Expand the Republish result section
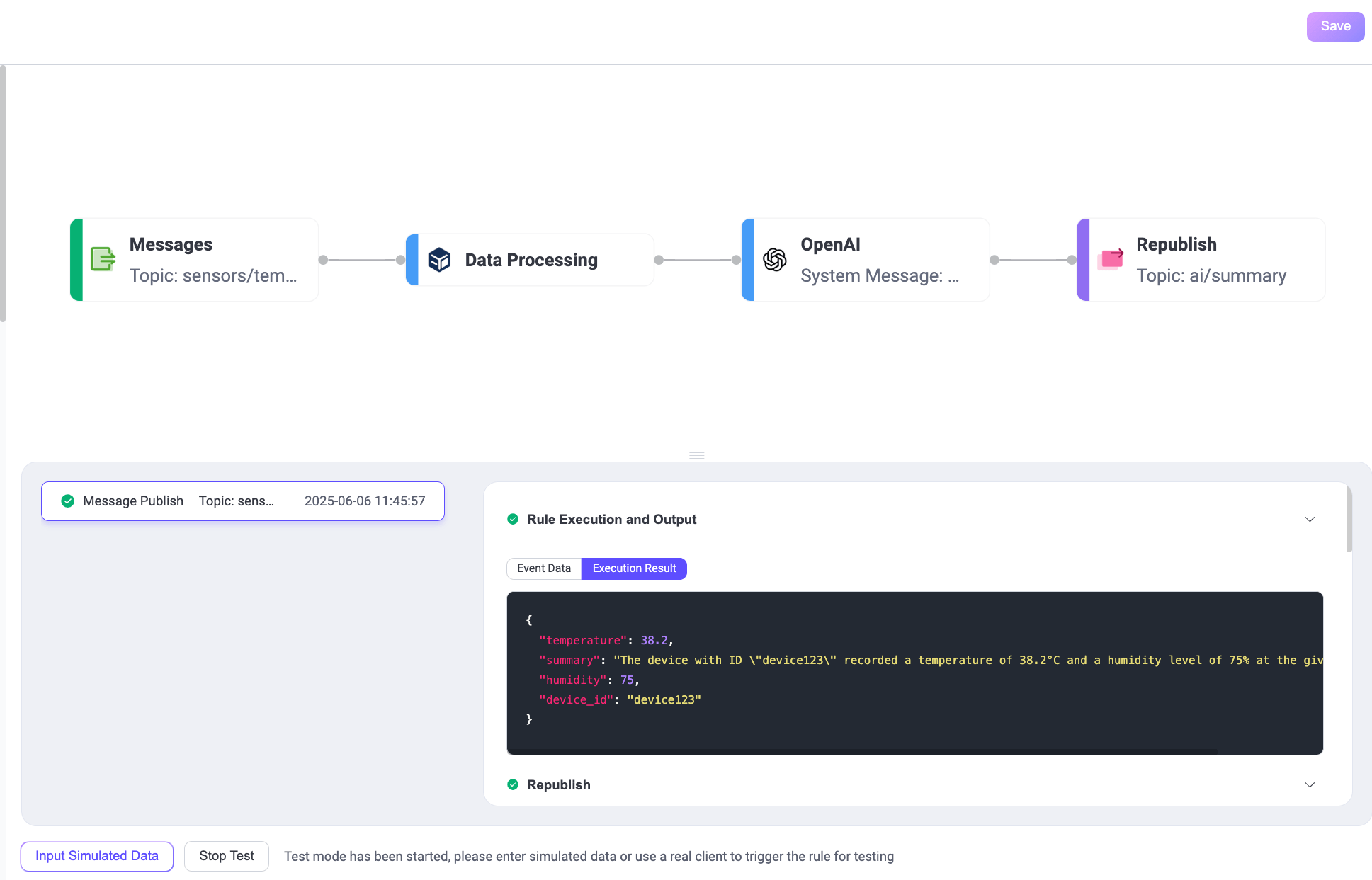This screenshot has height=880, width=1372. tap(1310, 784)
